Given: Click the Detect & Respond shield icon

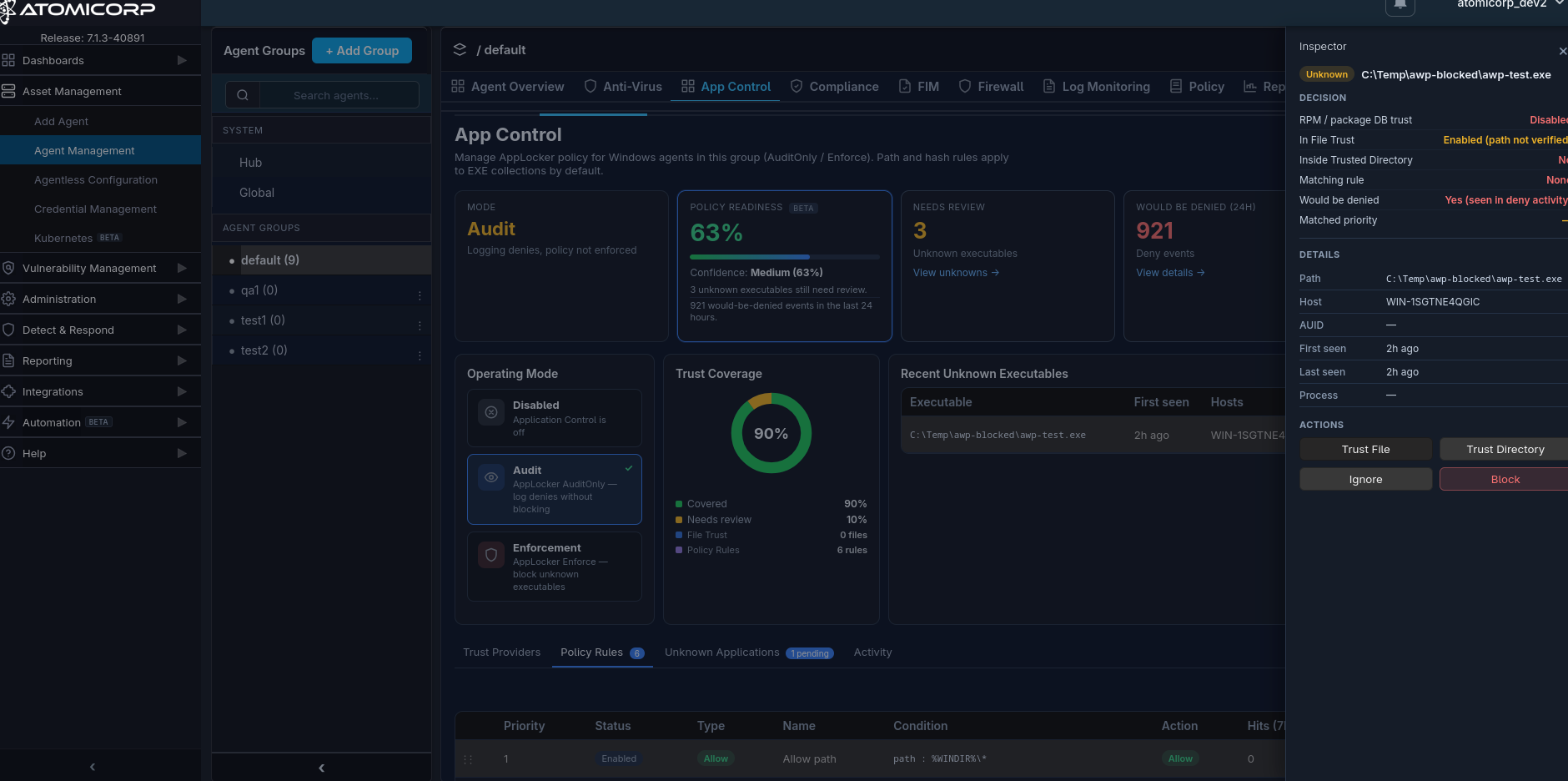Looking at the screenshot, I should coord(8,330).
